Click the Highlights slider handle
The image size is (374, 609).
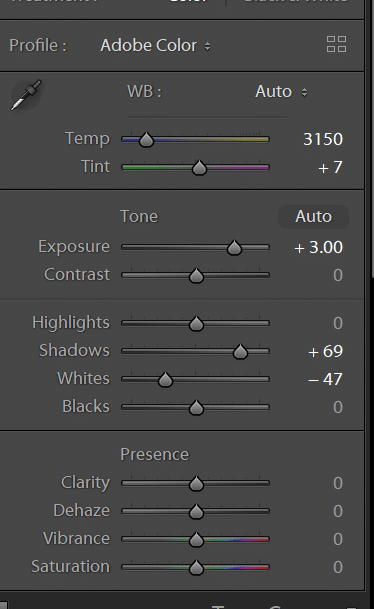click(196, 324)
